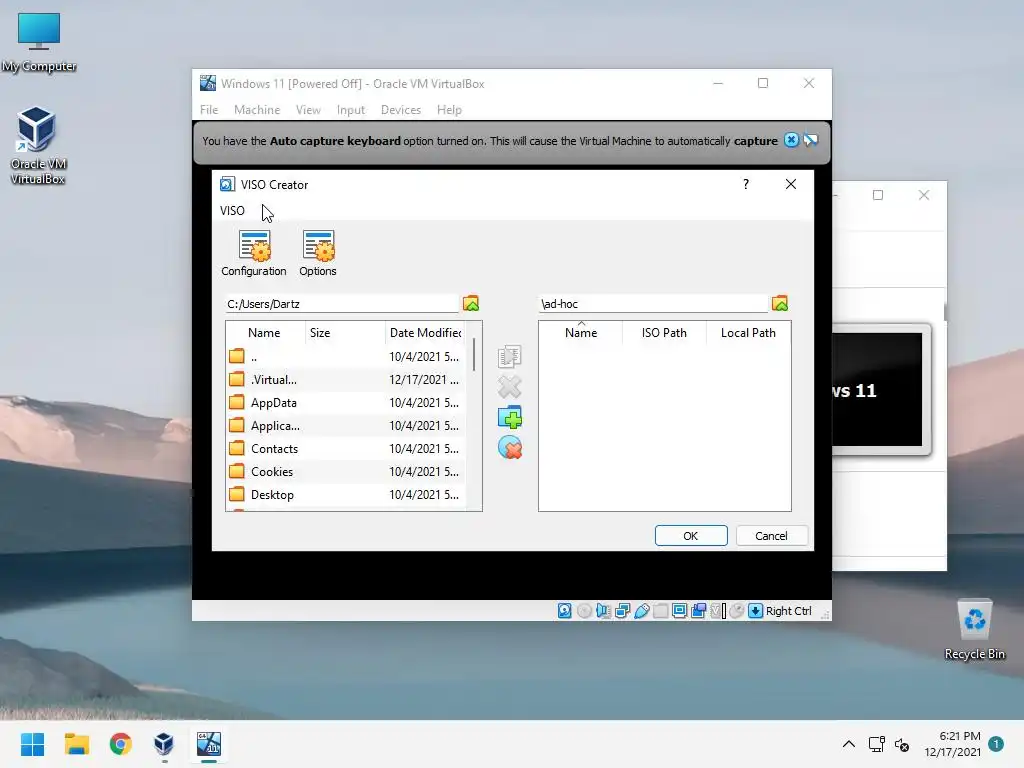This screenshot has height=768, width=1024.
Task: Open the Windows Start menu
Action: [x=33, y=744]
